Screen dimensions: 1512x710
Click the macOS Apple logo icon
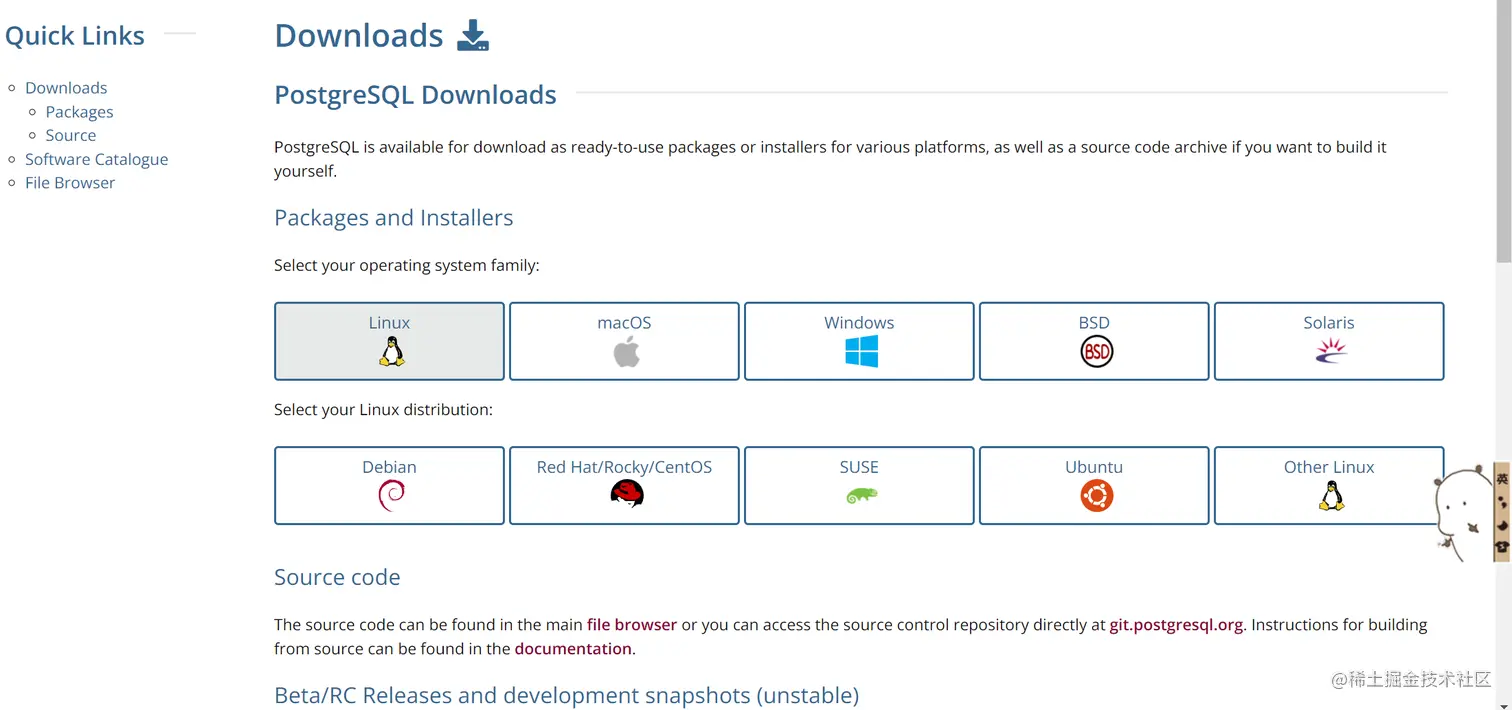626,352
